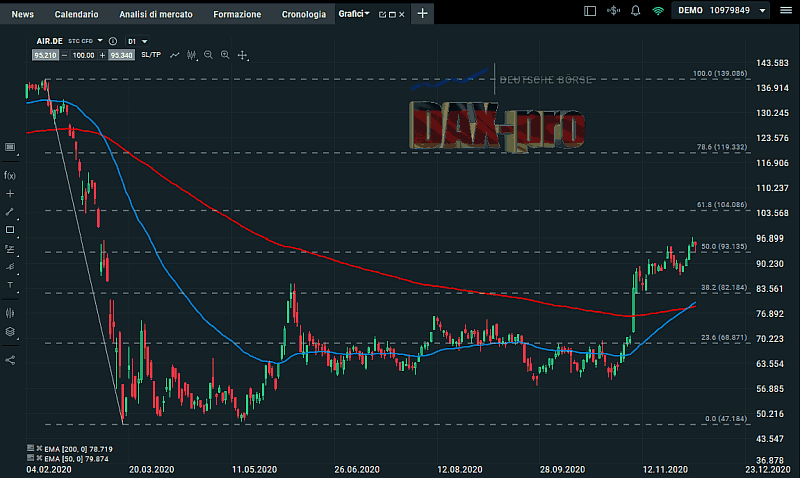Viewport: 800px width, 478px height.
Task: Go to the Formazione tab
Action: click(237, 14)
